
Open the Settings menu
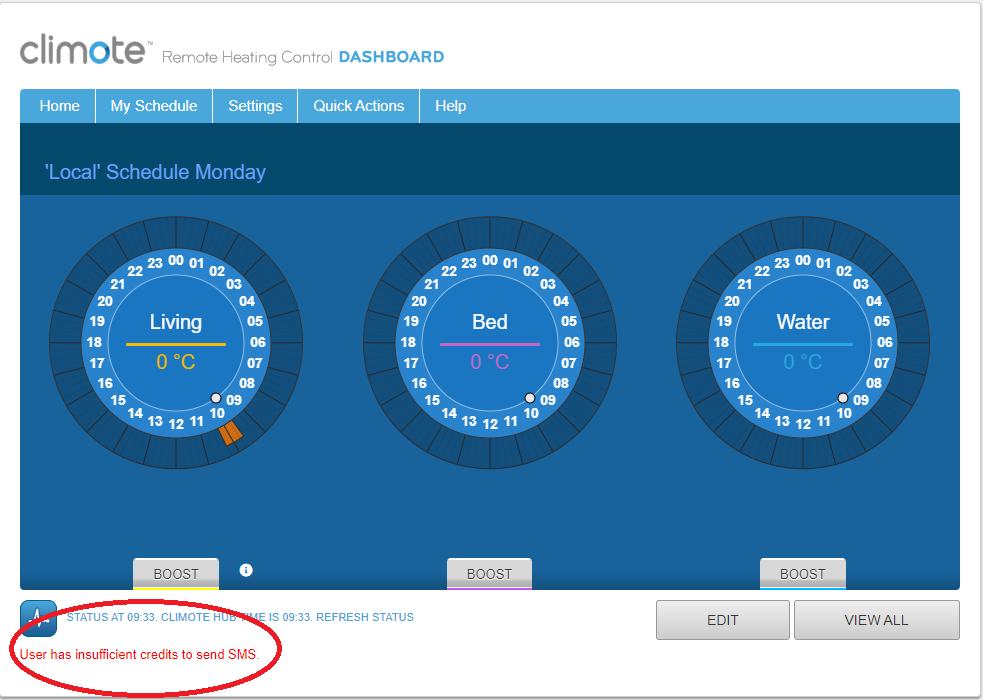click(255, 106)
